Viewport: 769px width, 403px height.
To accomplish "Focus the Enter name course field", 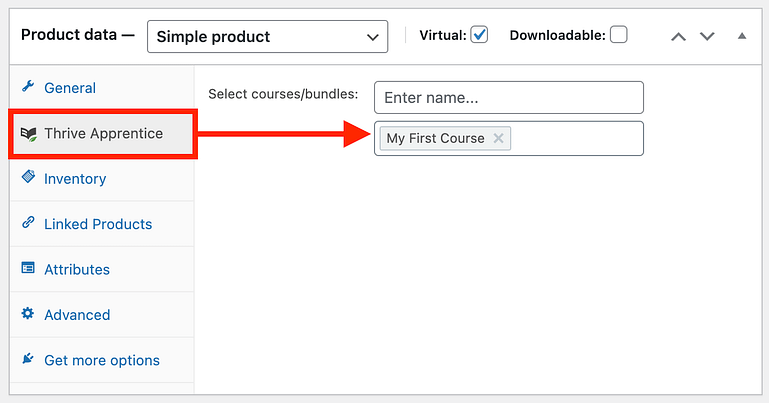I will click(x=509, y=98).
